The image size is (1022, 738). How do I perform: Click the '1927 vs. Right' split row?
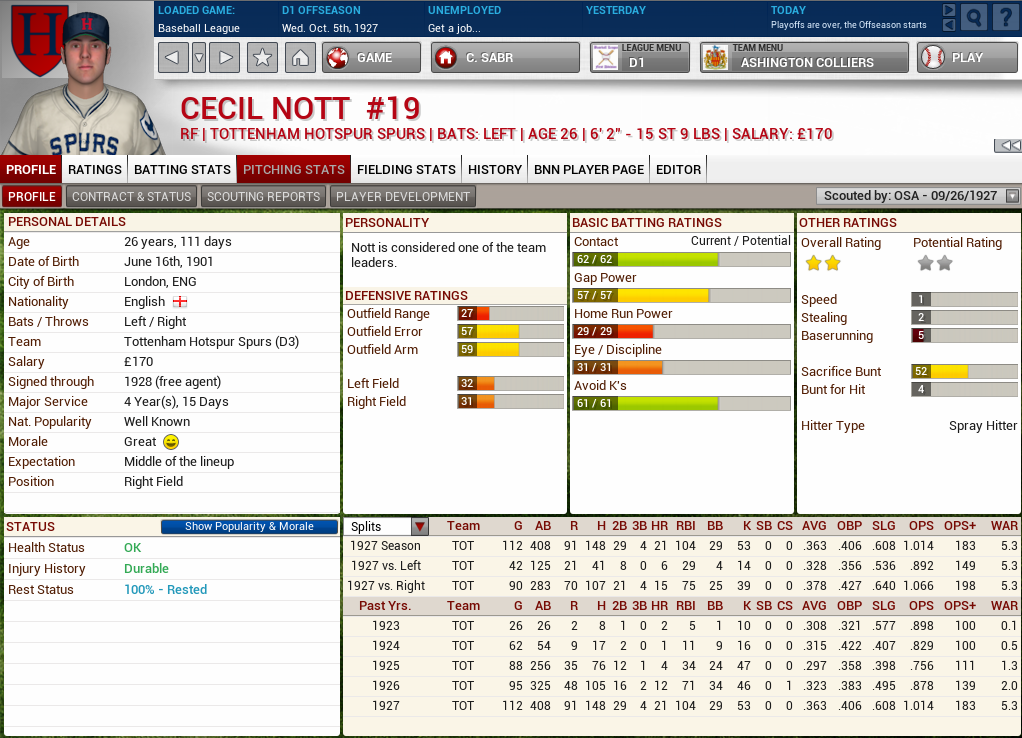click(x=682, y=586)
